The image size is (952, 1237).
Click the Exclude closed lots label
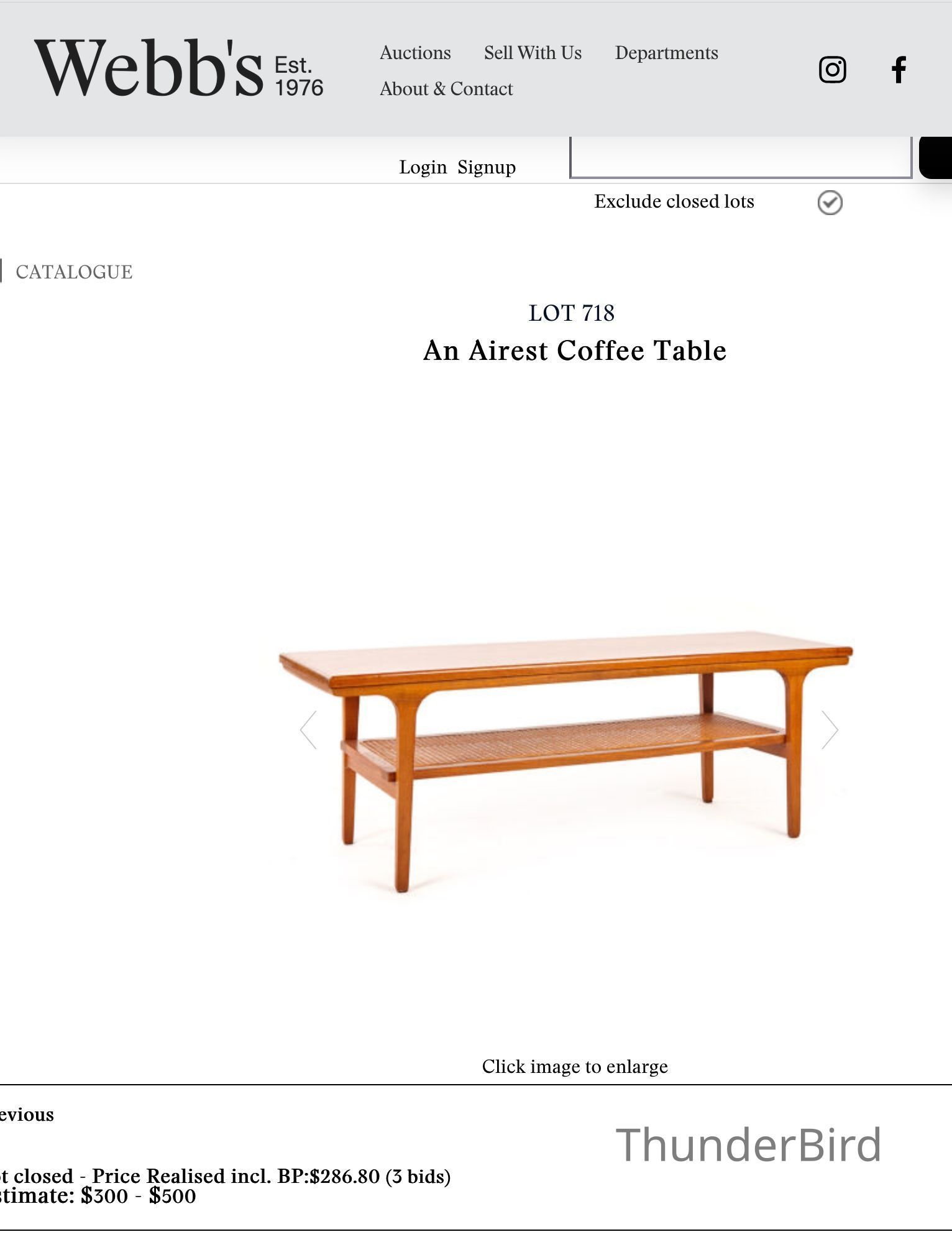tap(674, 201)
